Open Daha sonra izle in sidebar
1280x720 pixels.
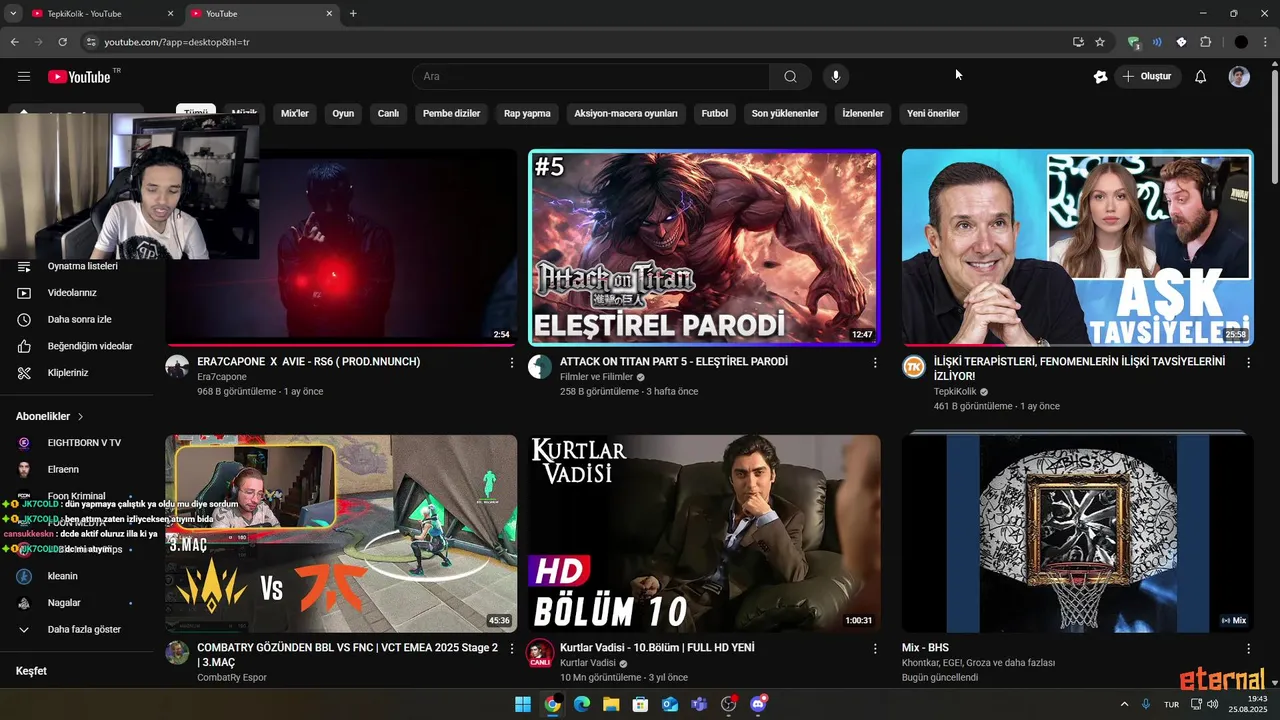(77, 319)
